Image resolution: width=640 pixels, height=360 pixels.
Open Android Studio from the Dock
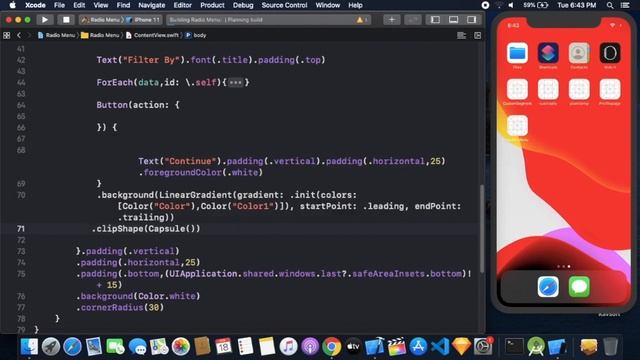(536, 347)
